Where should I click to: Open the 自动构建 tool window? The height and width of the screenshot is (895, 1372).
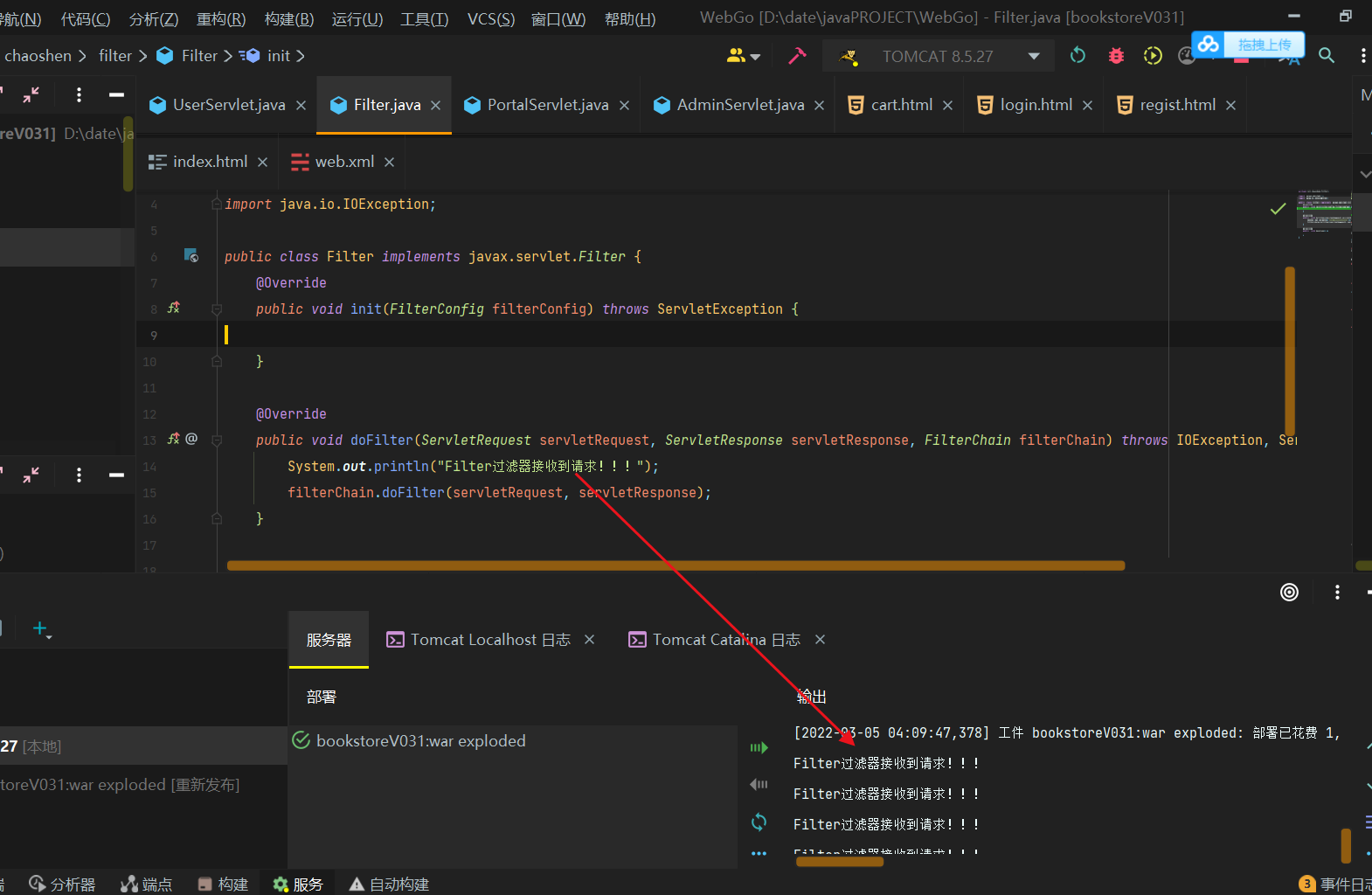click(x=389, y=885)
